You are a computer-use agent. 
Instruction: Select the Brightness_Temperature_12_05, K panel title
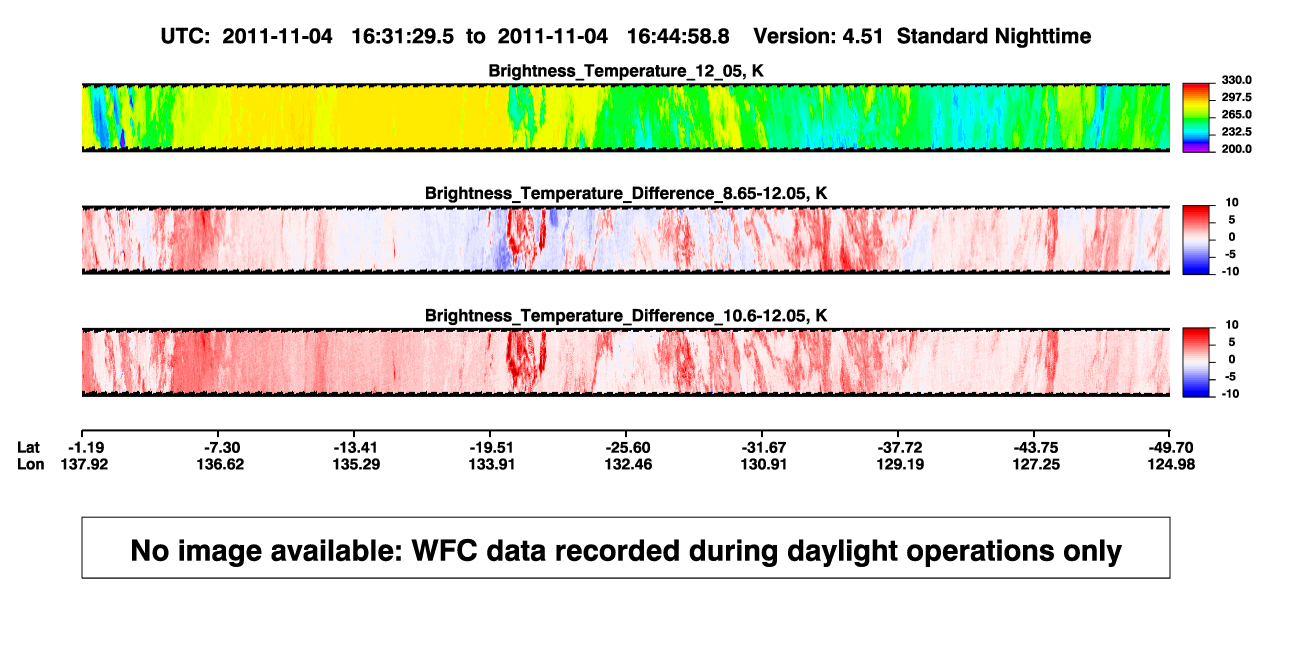point(626,71)
